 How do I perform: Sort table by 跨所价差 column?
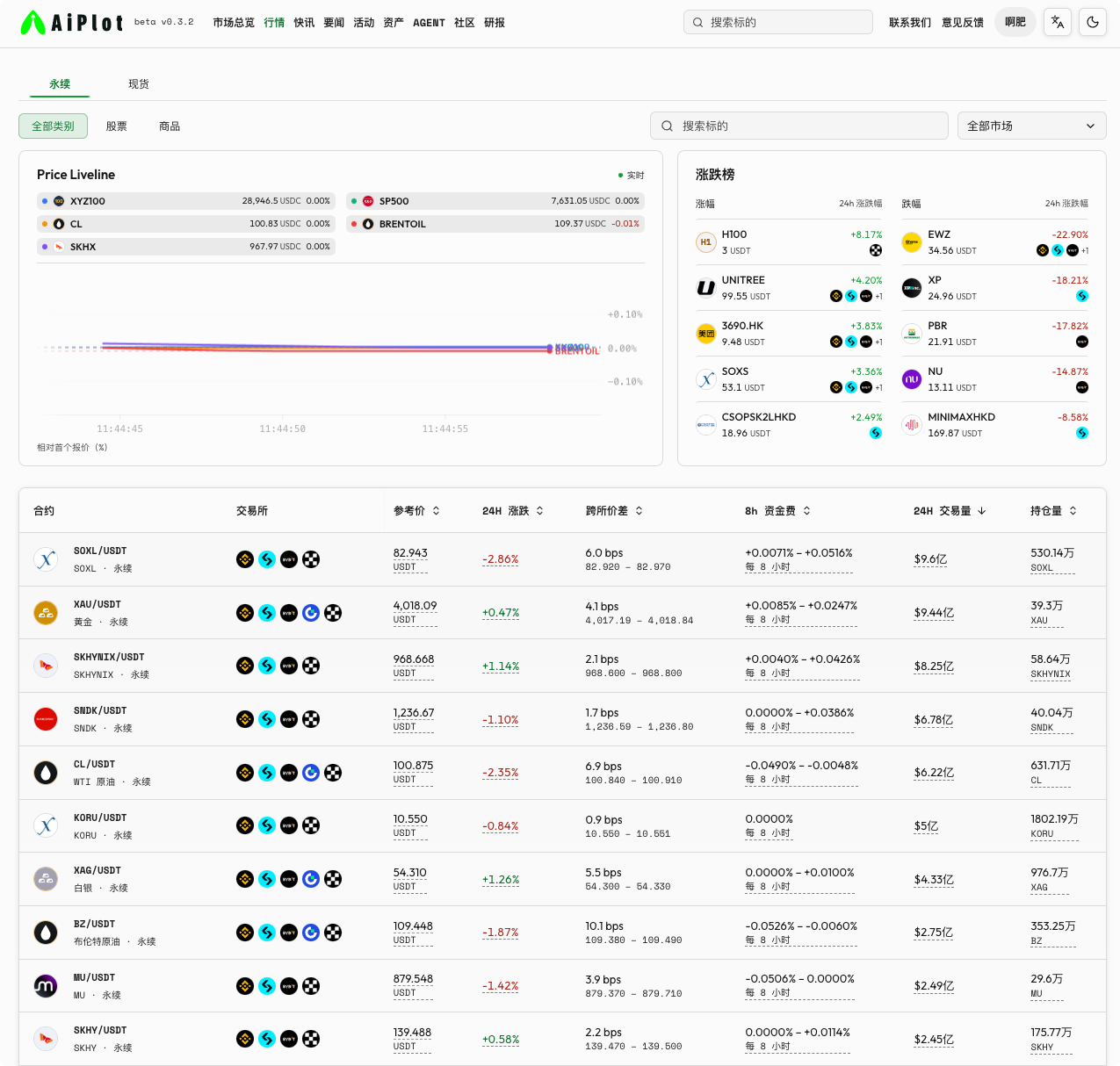pyautogui.click(x=614, y=511)
